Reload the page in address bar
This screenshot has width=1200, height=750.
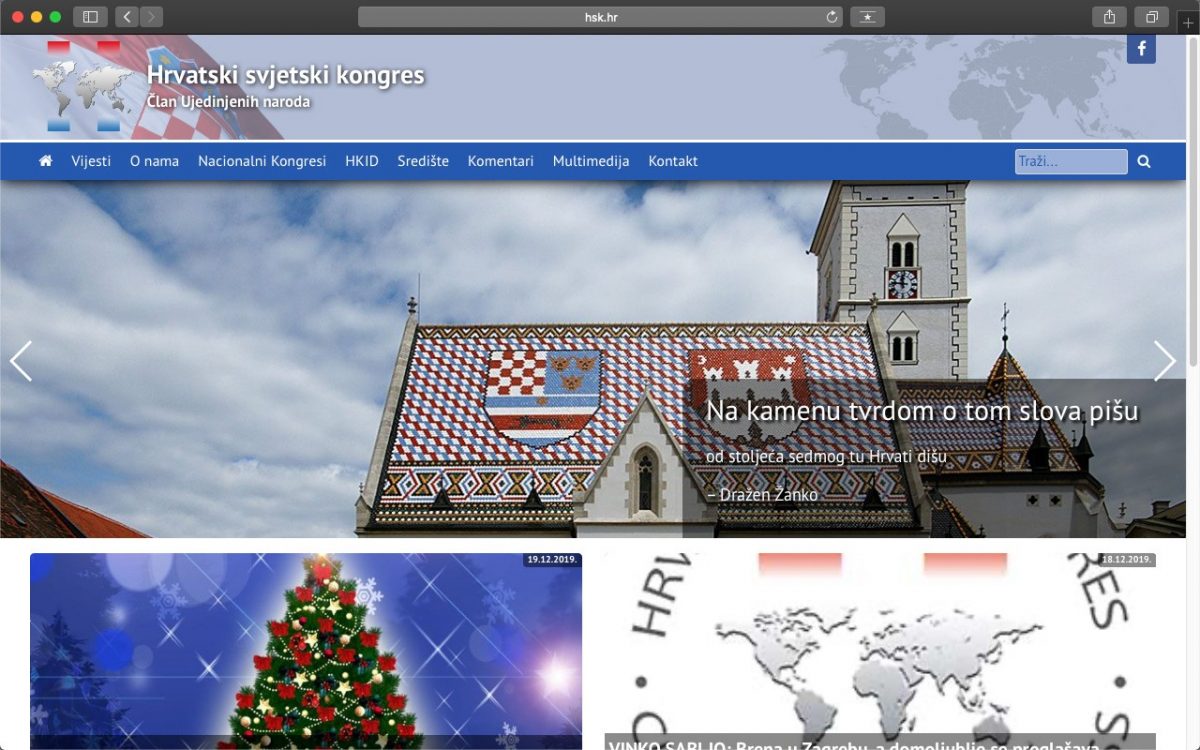[x=831, y=17]
